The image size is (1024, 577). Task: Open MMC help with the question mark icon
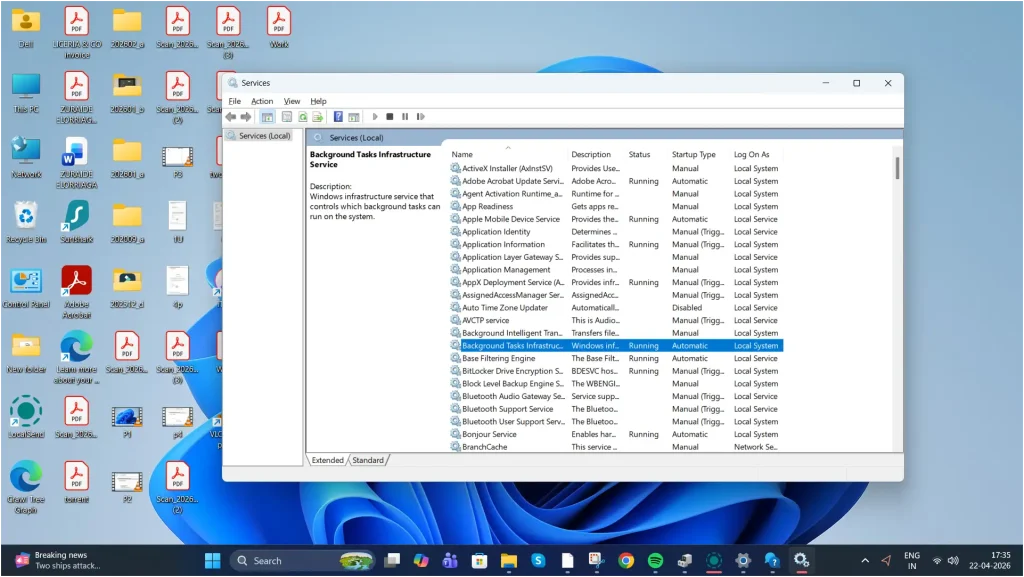tap(337, 116)
